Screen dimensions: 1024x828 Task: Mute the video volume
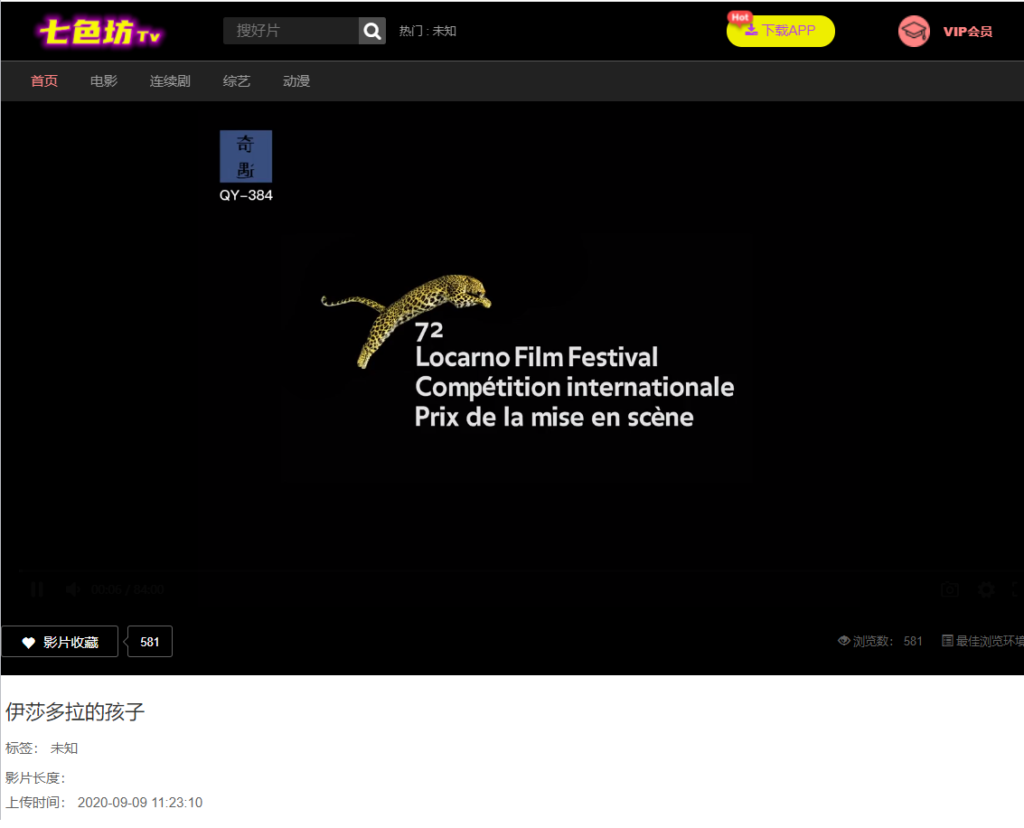tap(72, 590)
